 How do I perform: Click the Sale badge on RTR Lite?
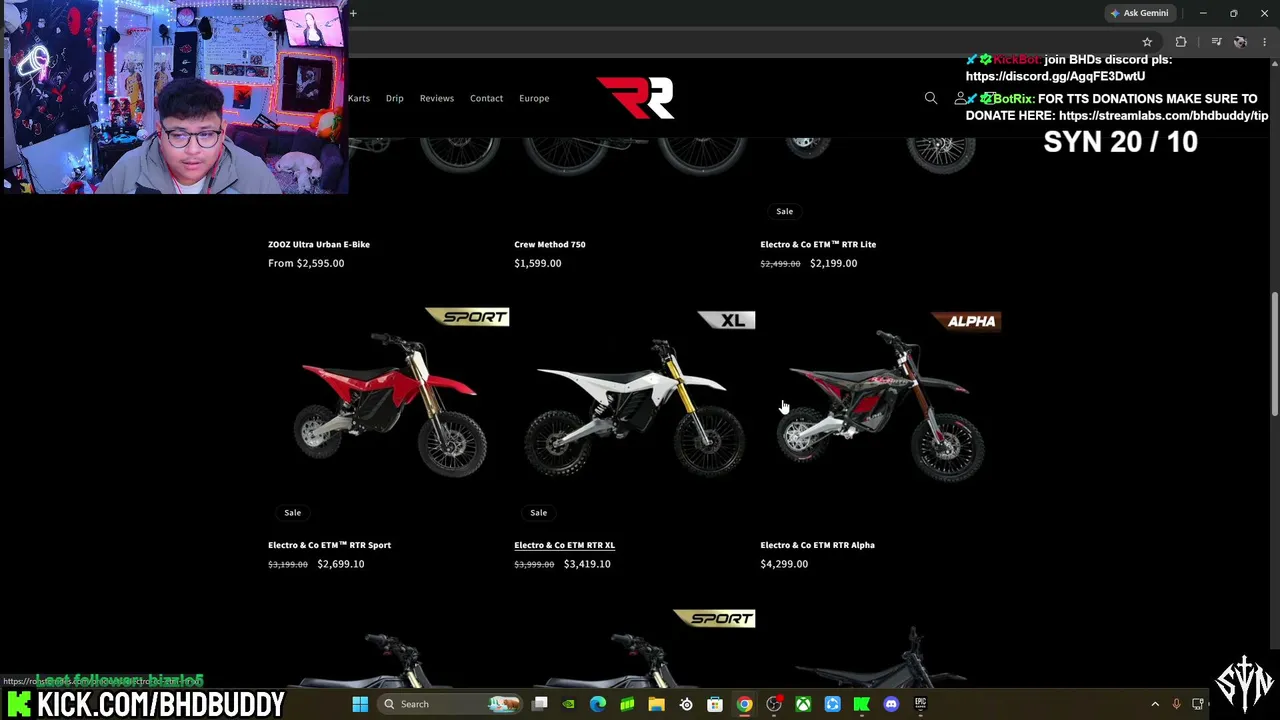(784, 211)
